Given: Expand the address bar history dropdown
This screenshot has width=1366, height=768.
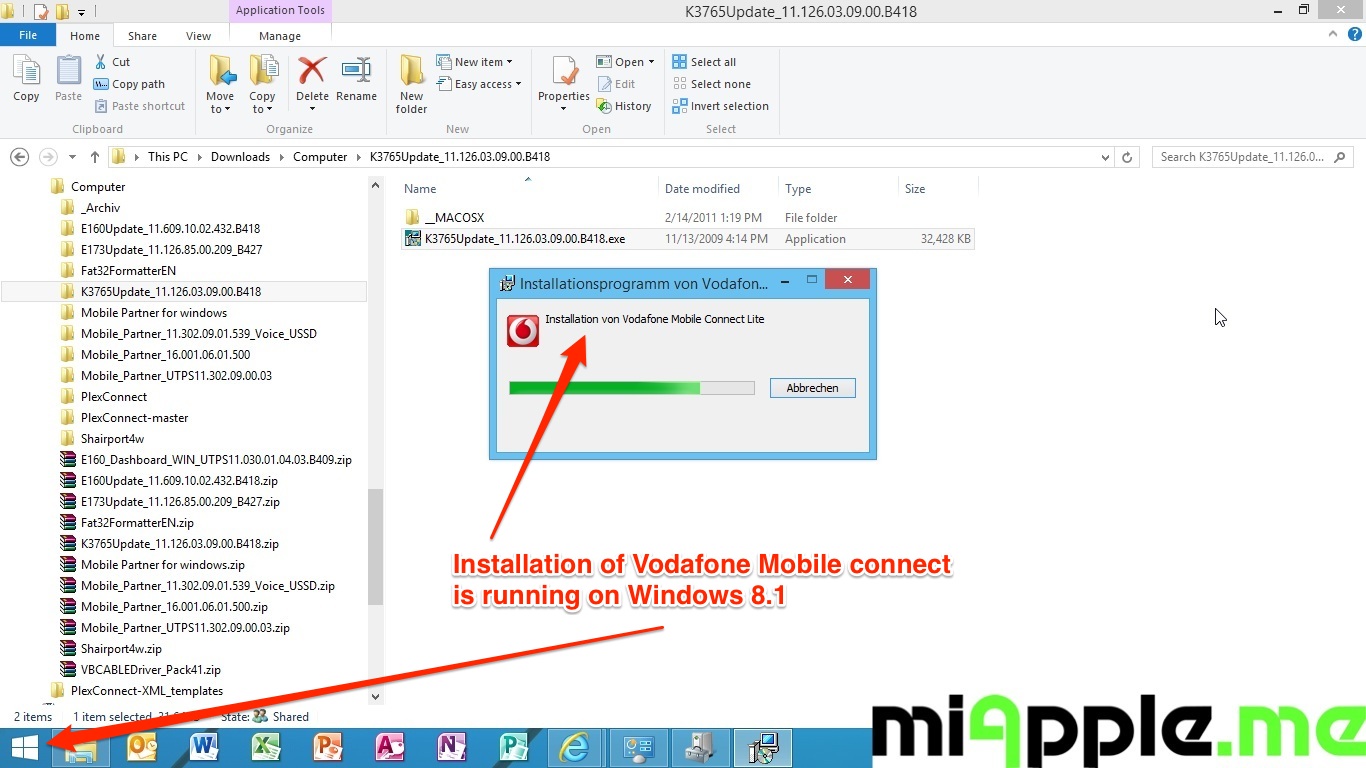Looking at the screenshot, I should 1105,157.
